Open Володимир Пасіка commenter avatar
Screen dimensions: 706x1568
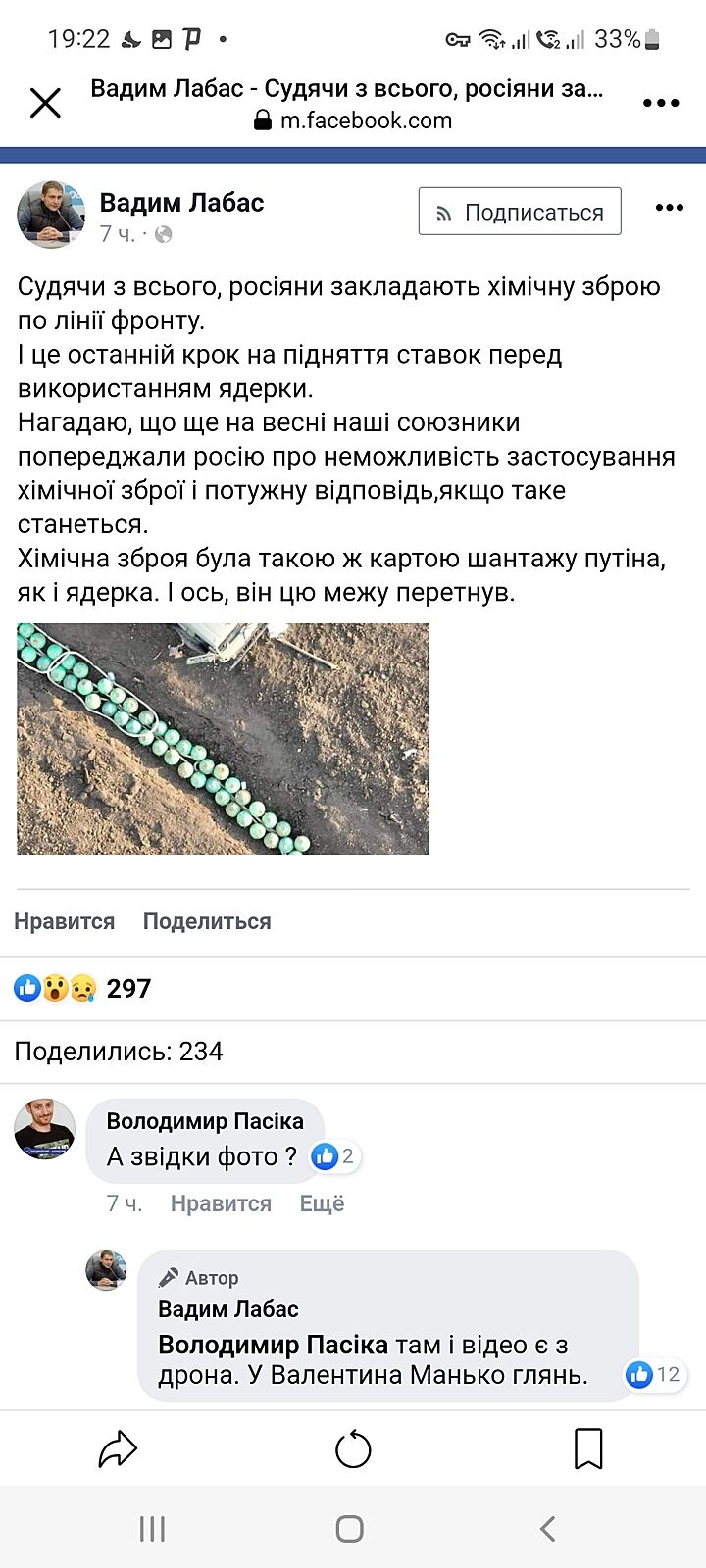tap(45, 1129)
